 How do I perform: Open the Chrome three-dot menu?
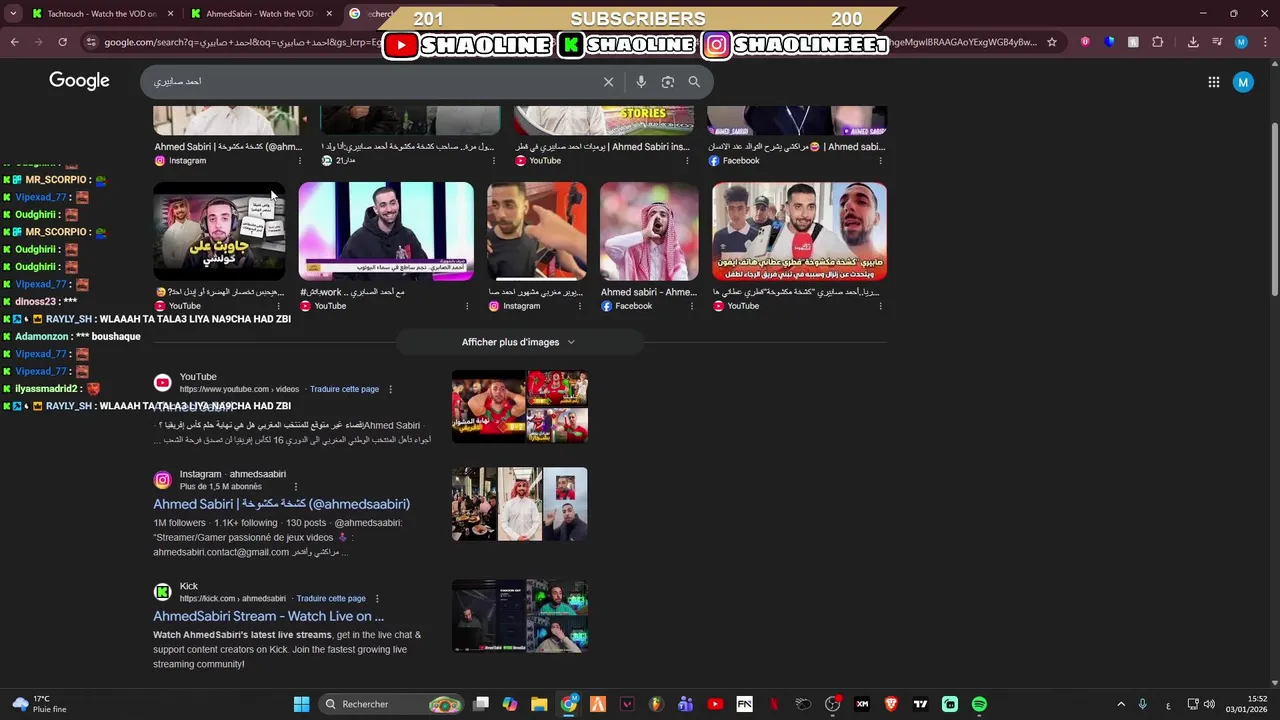click(x=1266, y=42)
